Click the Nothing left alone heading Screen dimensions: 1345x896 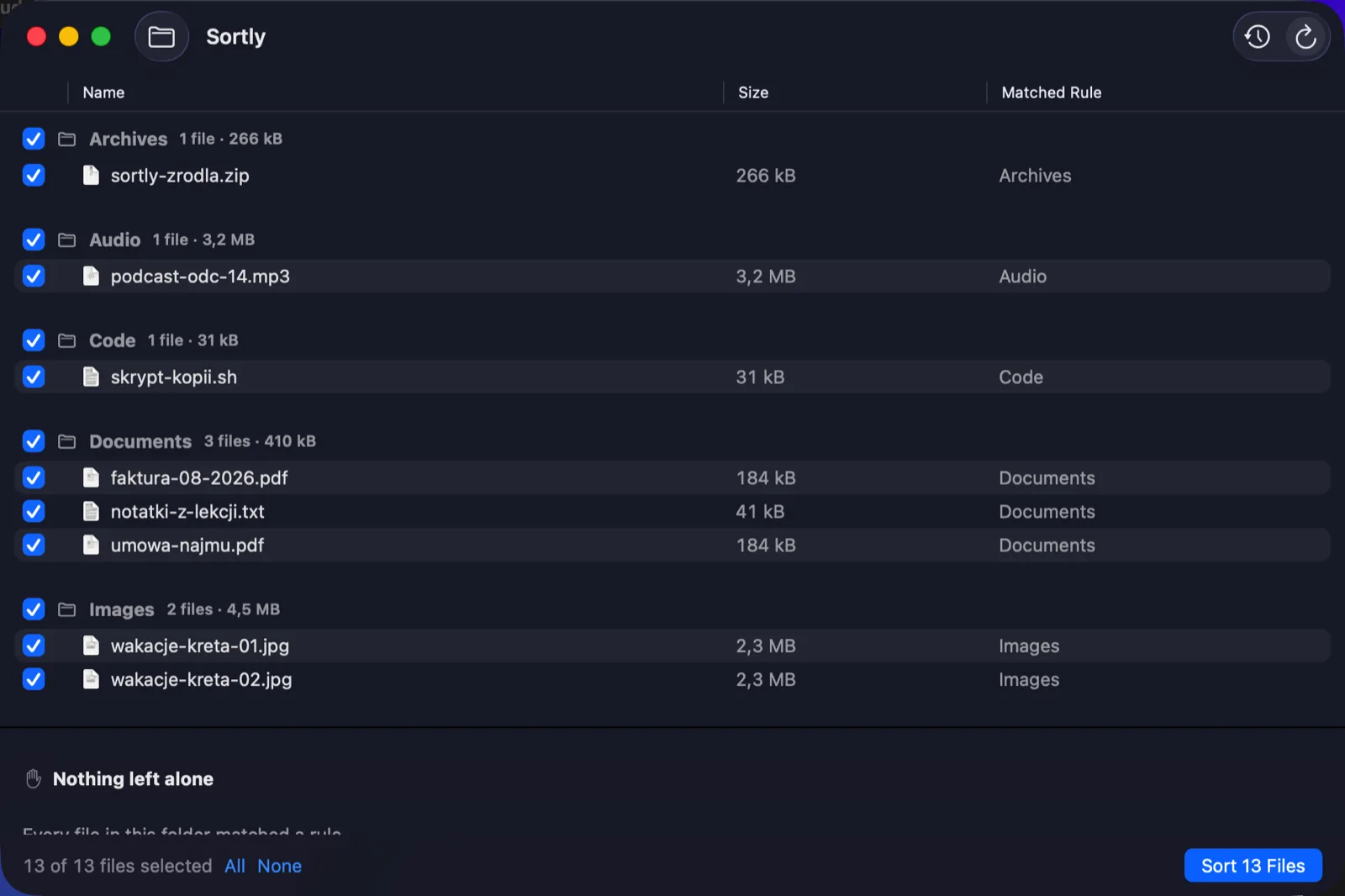pos(133,779)
